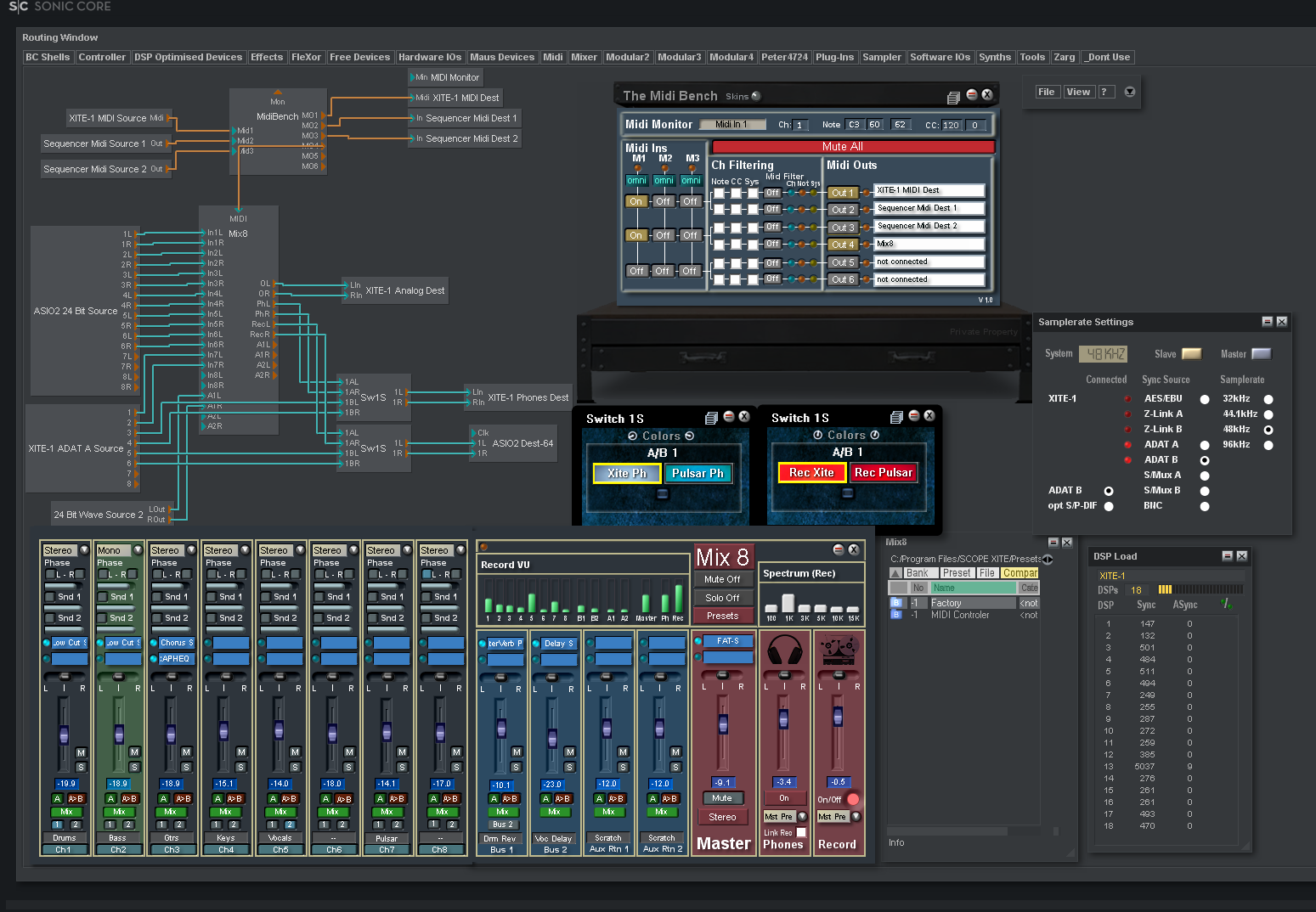Click the M1 input LED in Midi Ins
Viewport: 1316px width, 912px height.
click(638, 169)
